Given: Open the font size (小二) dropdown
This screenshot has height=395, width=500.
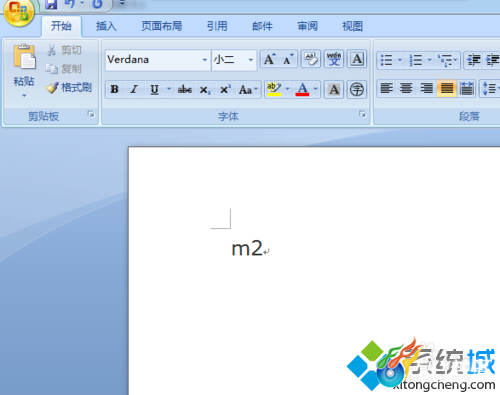Looking at the screenshot, I should click(x=250, y=60).
